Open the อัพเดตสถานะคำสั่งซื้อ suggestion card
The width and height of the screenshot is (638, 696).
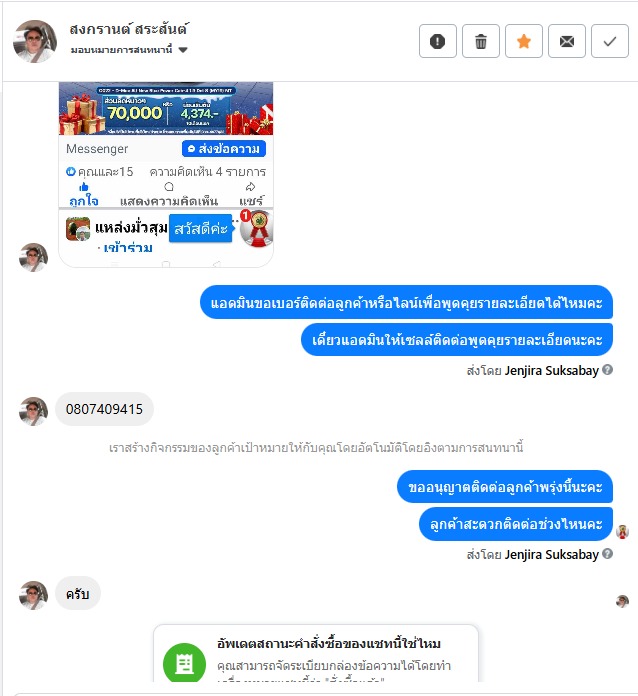click(x=316, y=653)
